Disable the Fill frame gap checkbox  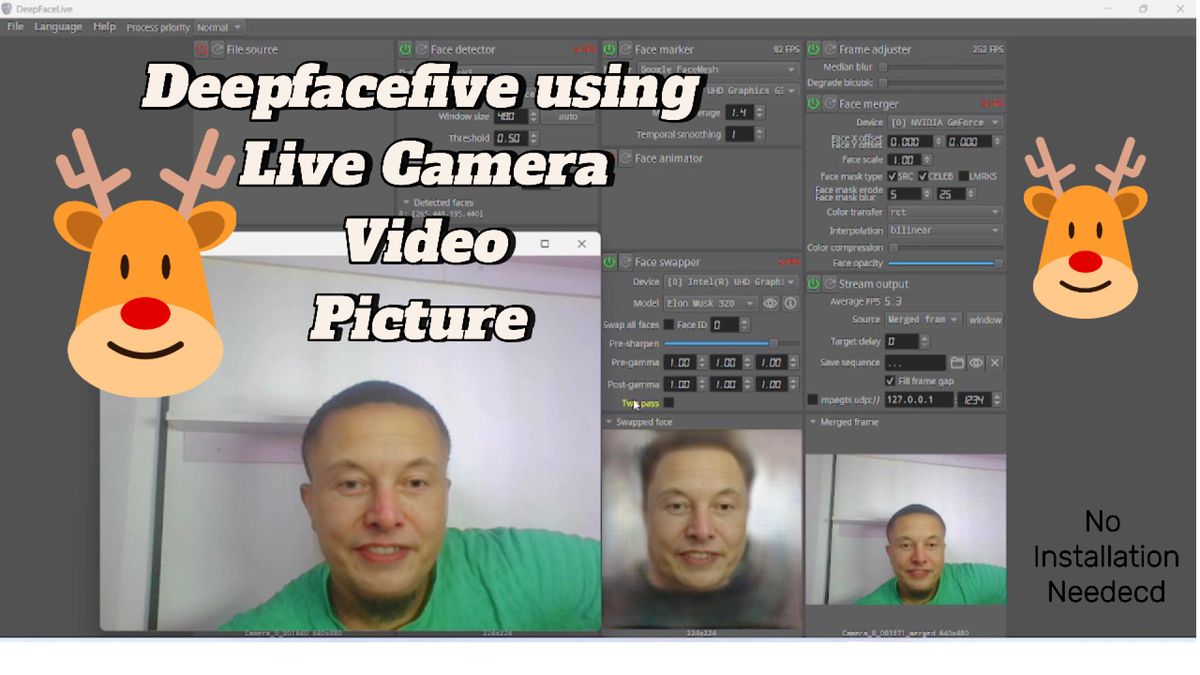(890, 381)
